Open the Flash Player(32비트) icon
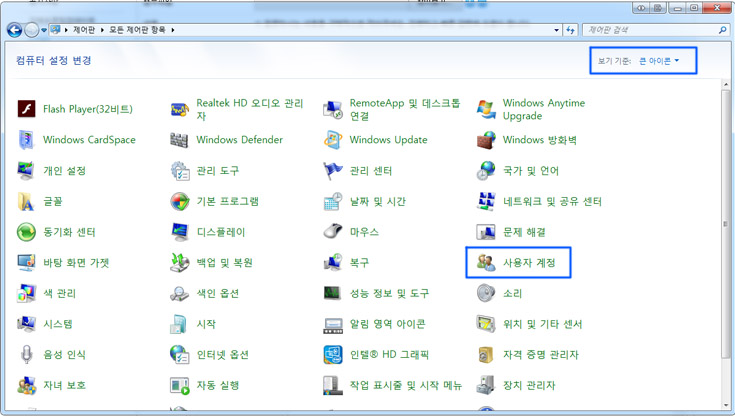The width and height of the screenshot is (735, 416). (x=26, y=109)
